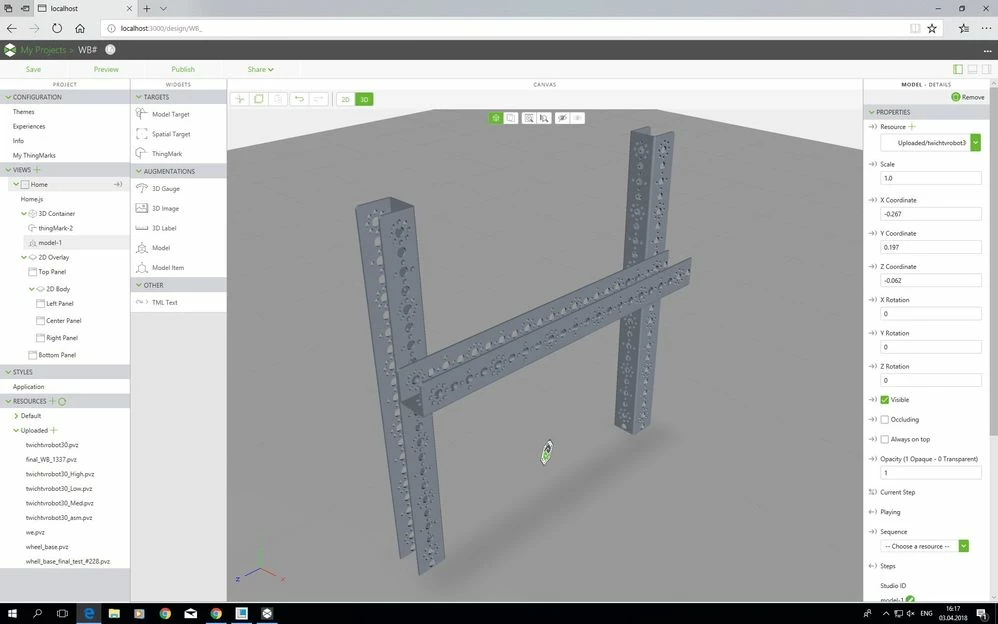The height and width of the screenshot is (624, 998).
Task: Toggle the left panel layout icon
Action: click(x=958, y=69)
